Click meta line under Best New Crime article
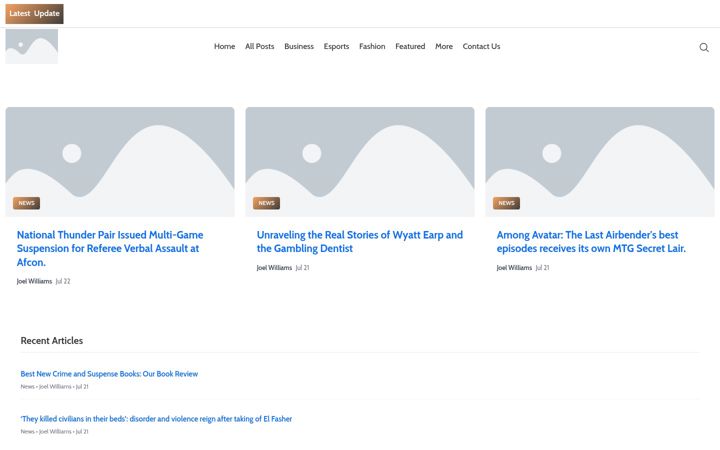720x450 pixels. [55, 387]
